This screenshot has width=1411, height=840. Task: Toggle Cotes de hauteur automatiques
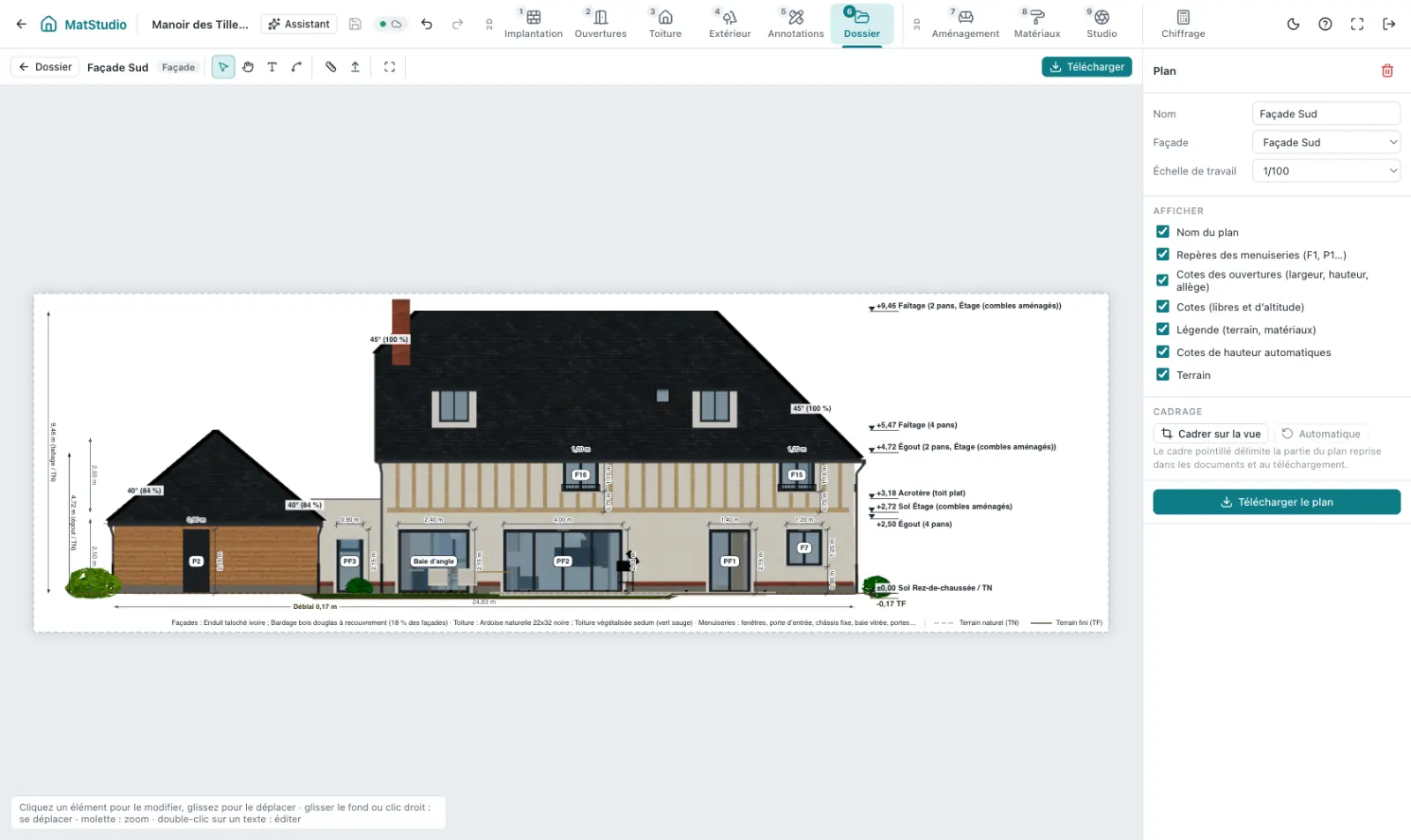[1162, 352]
